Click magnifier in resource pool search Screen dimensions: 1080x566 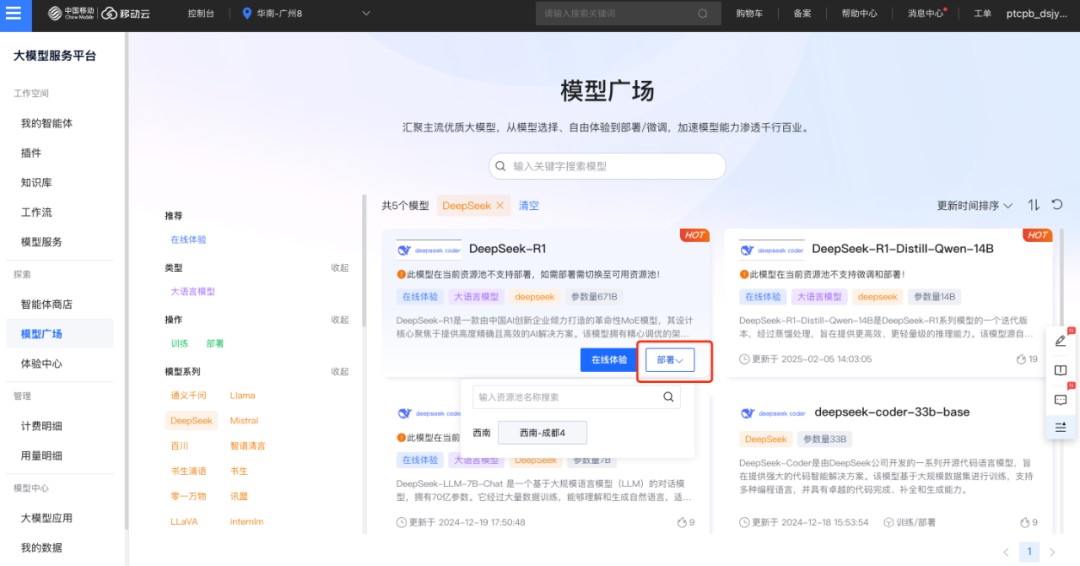click(668, 397)
